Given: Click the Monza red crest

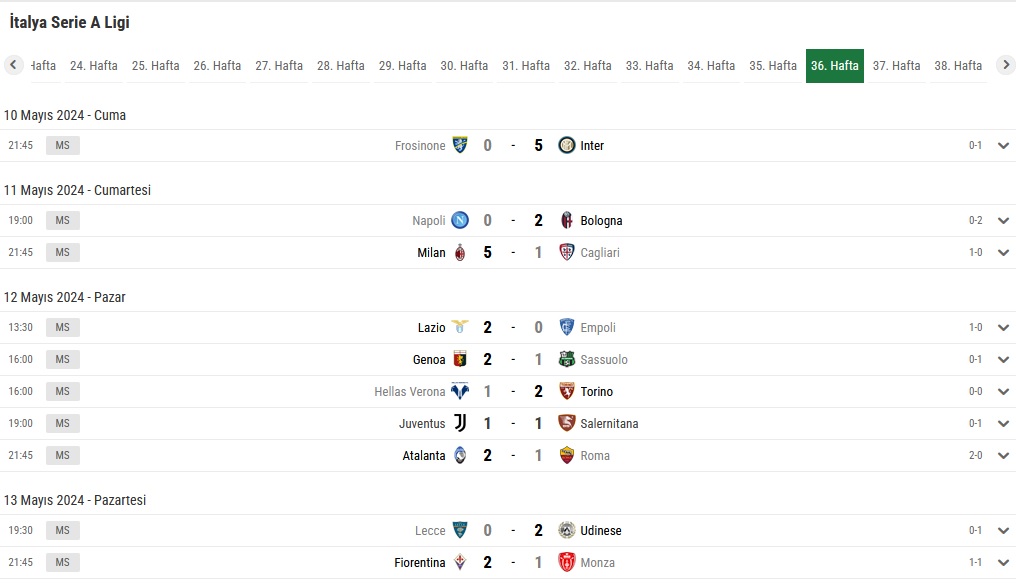Looking at the screenshot, I should click(566, 562).
